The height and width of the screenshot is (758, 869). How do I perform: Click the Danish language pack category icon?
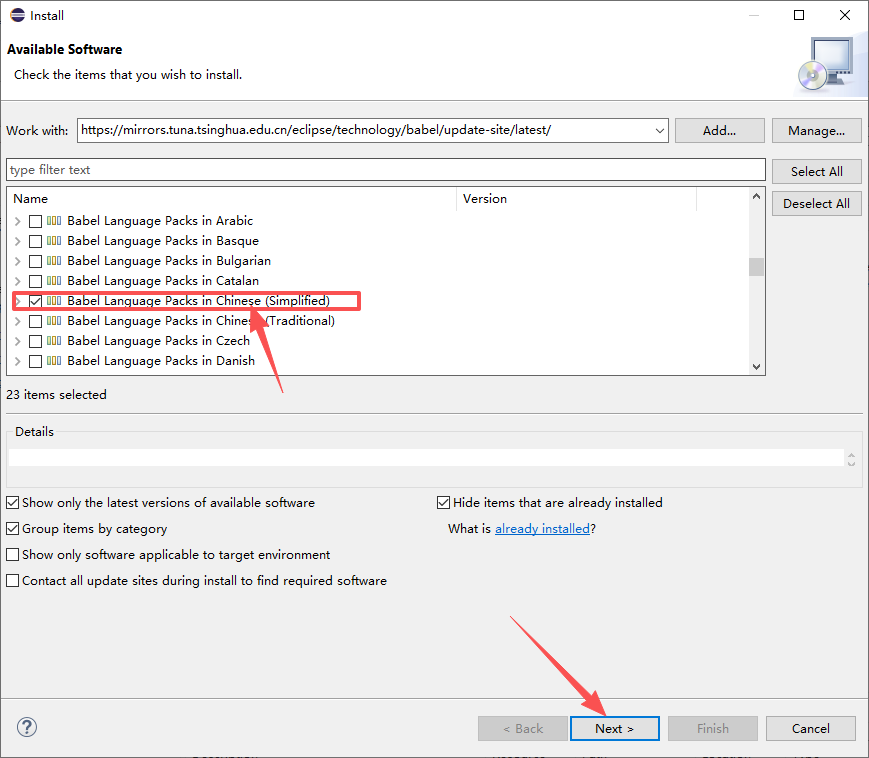tap(54, 360)
